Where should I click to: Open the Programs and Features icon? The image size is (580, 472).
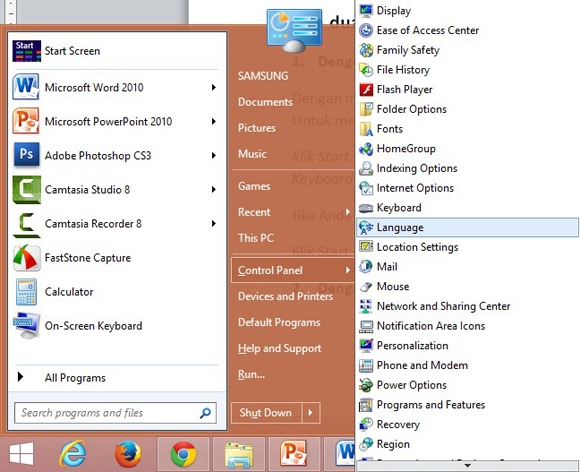point(366,405)
